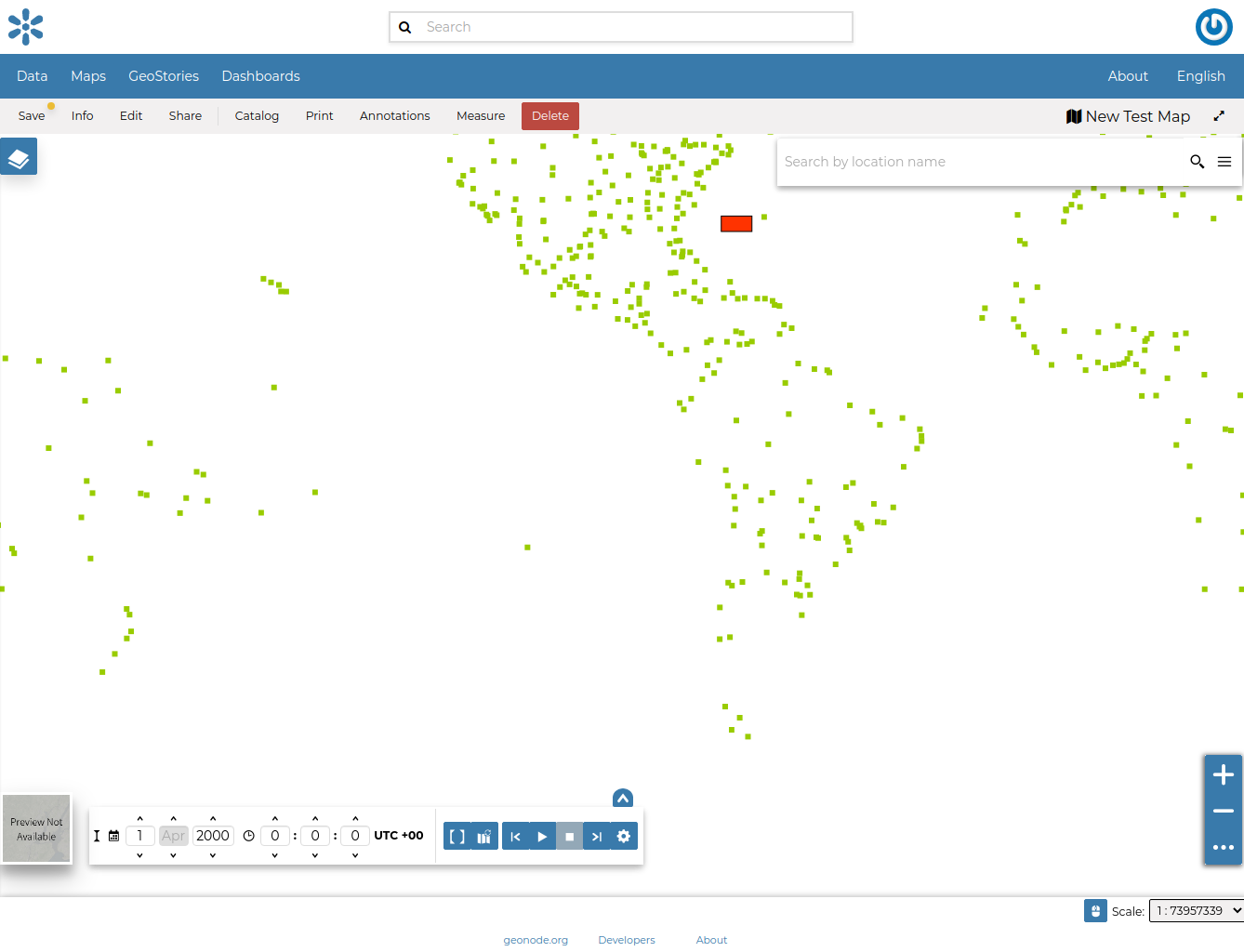The width and height of the screenshot is (1244, 952).
Task: Play the timeline animation
Action: [542, 837]
